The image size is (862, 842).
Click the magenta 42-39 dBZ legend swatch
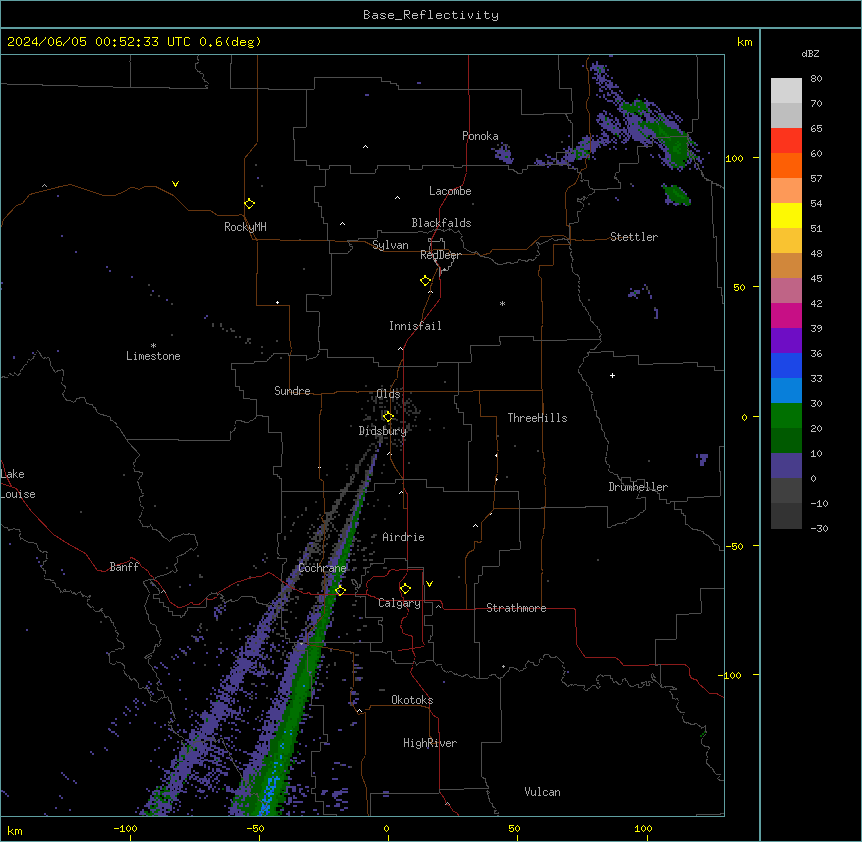(786, 315)
